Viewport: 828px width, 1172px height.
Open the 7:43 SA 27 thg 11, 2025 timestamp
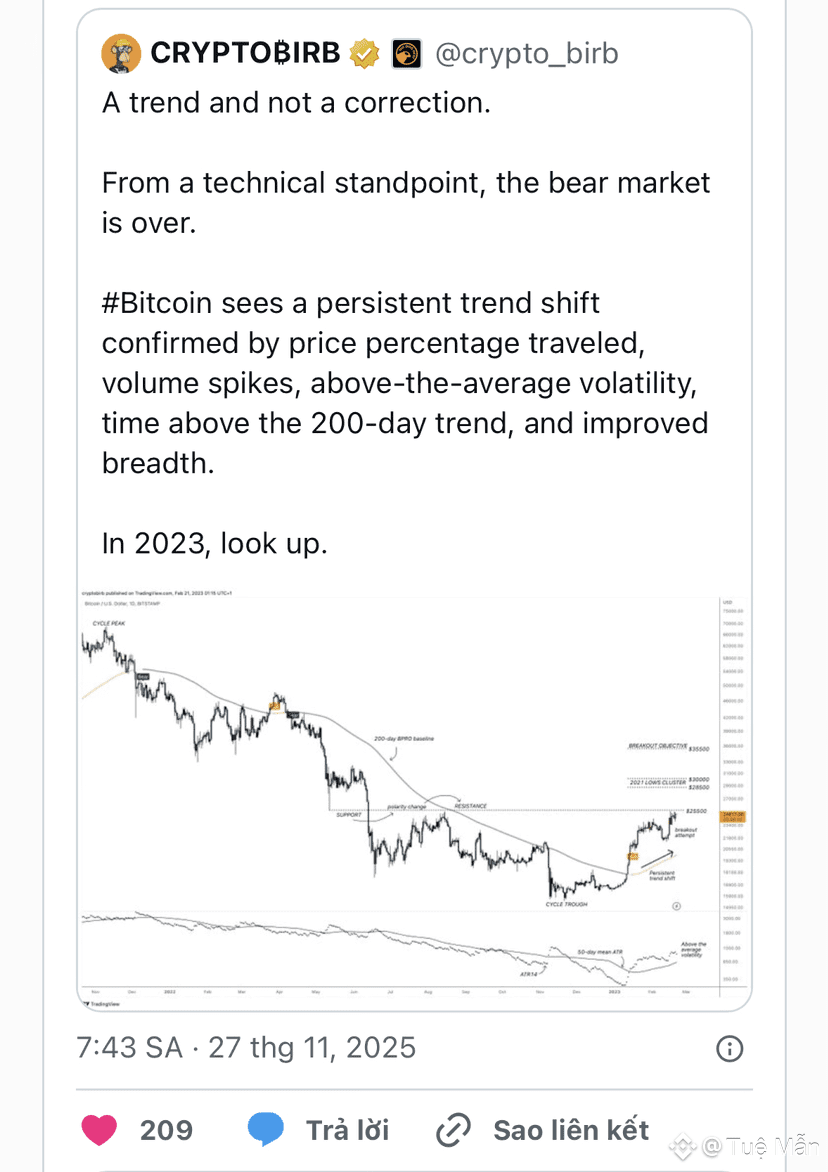pos(246,1048)
